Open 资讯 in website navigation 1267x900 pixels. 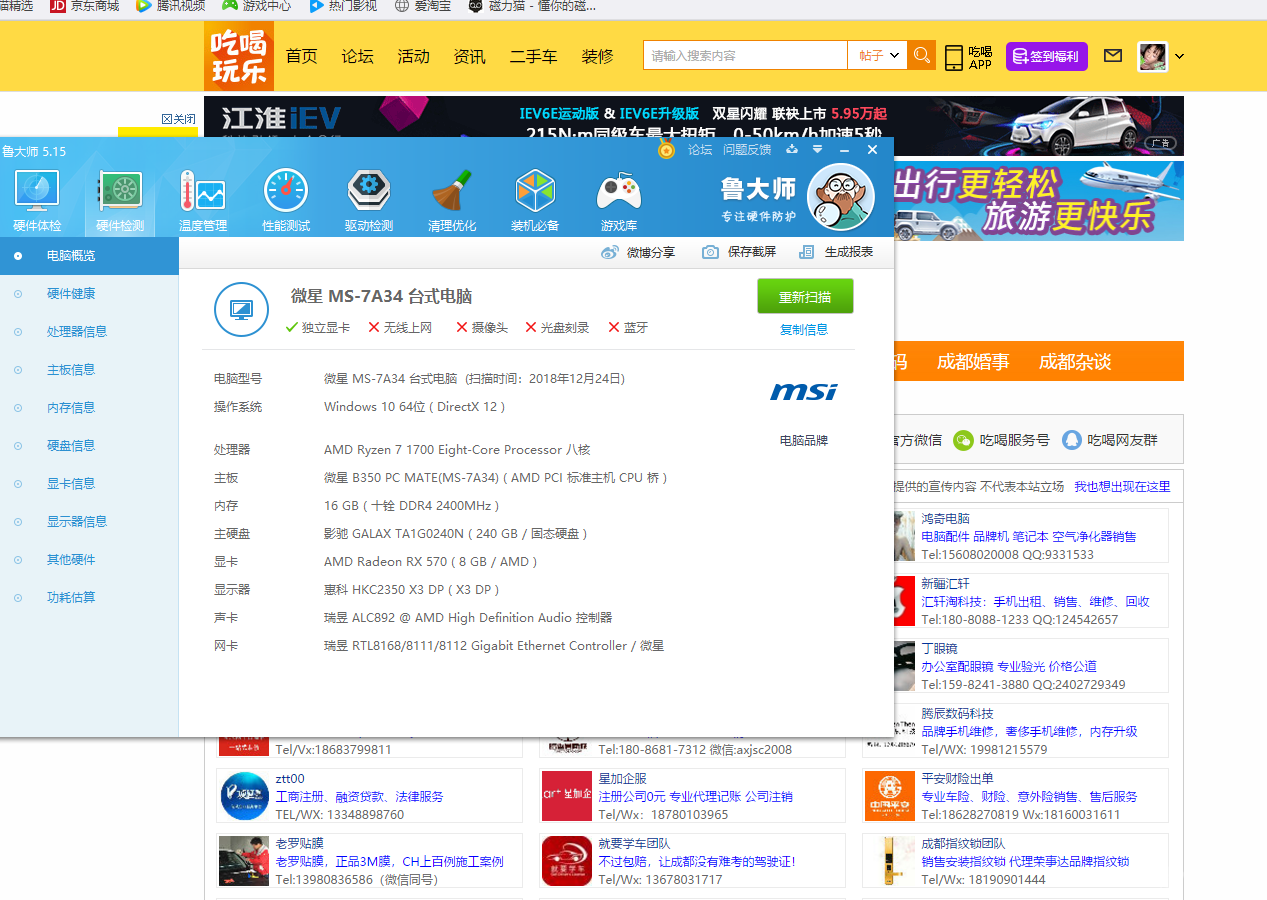tap(470, 57)
